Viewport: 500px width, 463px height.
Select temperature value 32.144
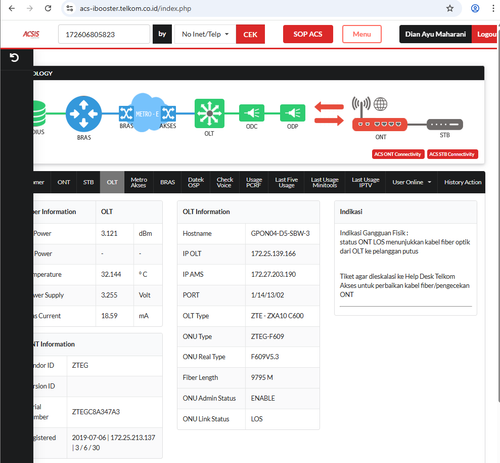tap(111, 274)
